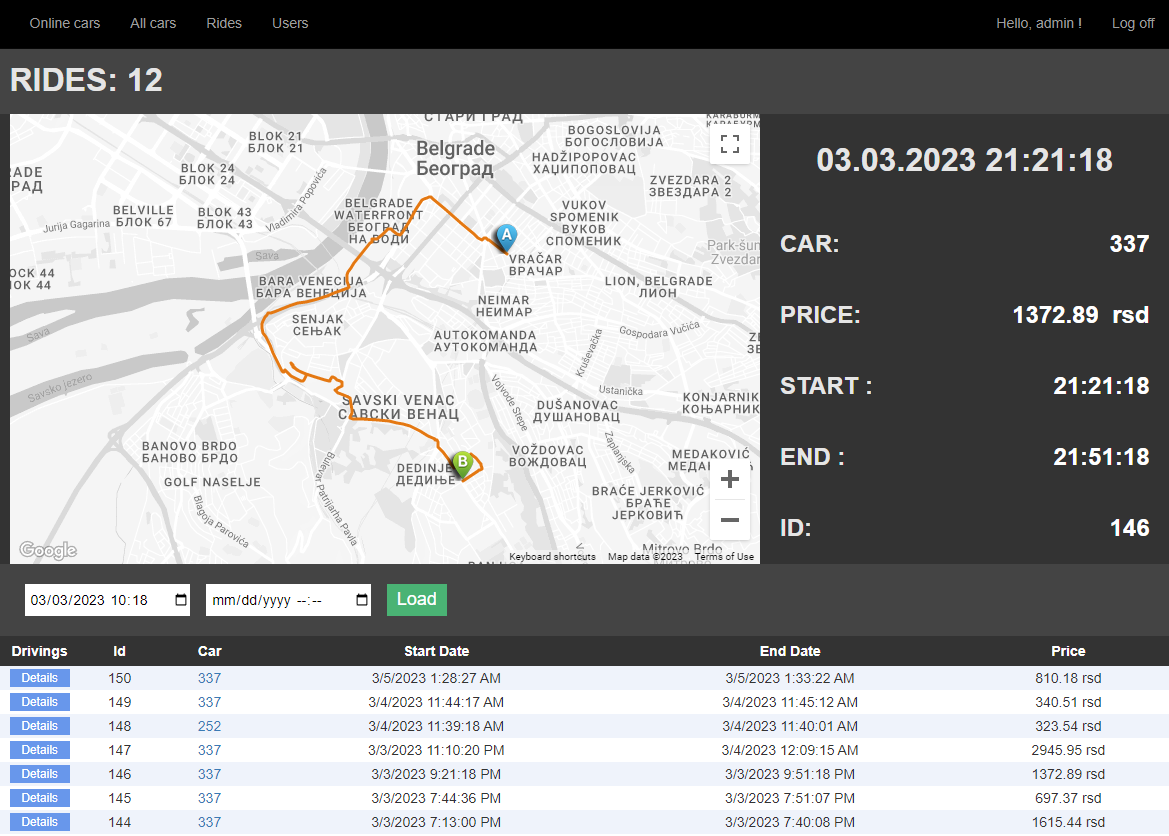The width and height of the screenshot is (1169, 836).
Task: Click the ride ID value 146 in side panel
Action: [1129, 528]
